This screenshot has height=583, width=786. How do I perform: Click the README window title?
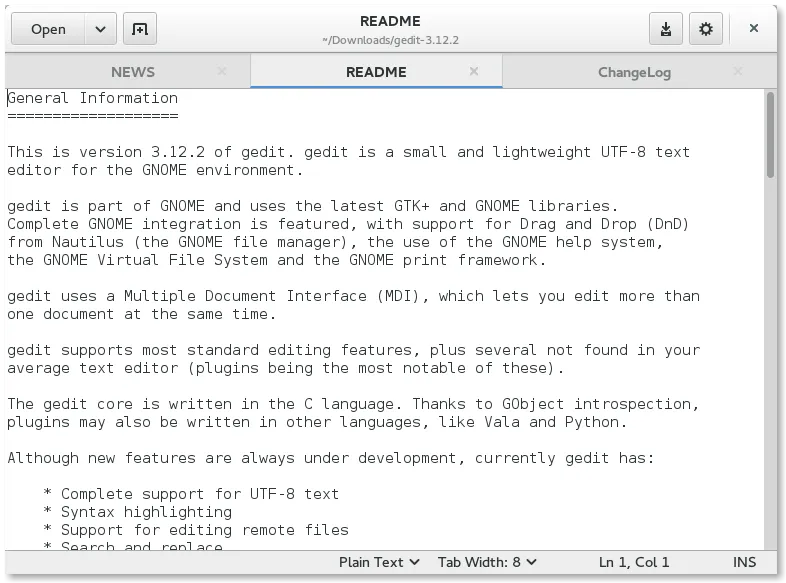(x=390, y=21)
